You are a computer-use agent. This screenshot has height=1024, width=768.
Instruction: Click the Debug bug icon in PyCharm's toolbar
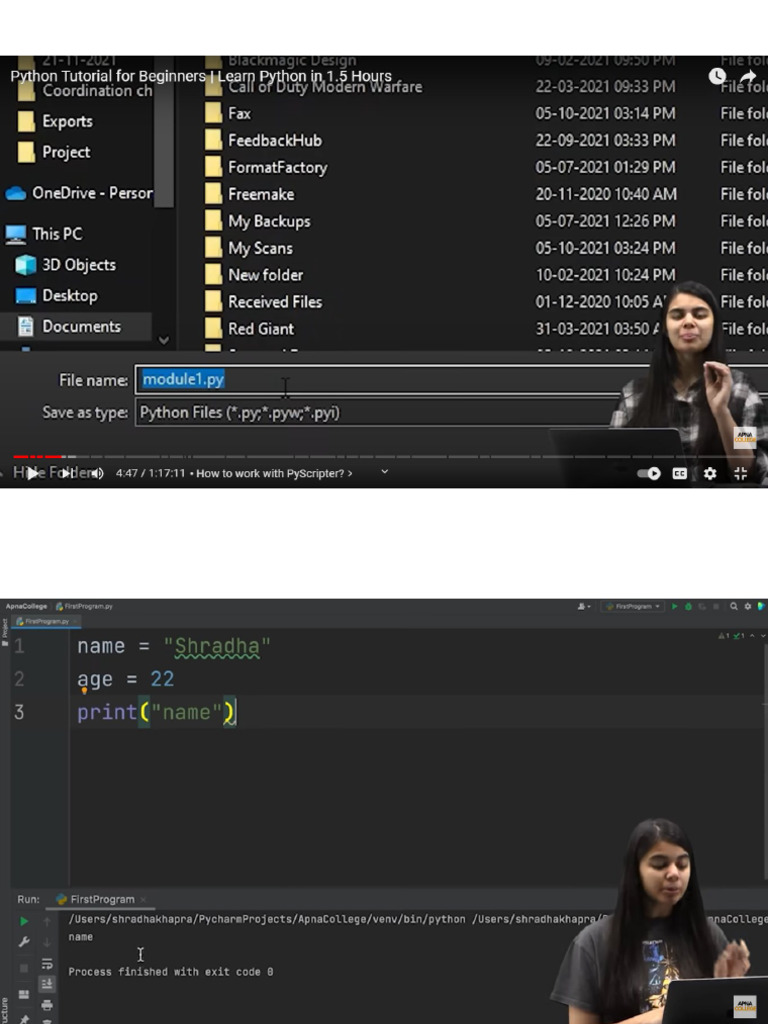[688, 606]
